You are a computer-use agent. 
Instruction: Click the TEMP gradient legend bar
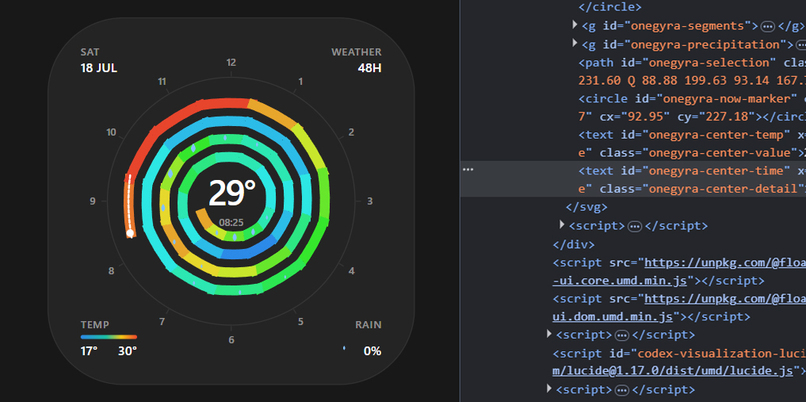109,337
